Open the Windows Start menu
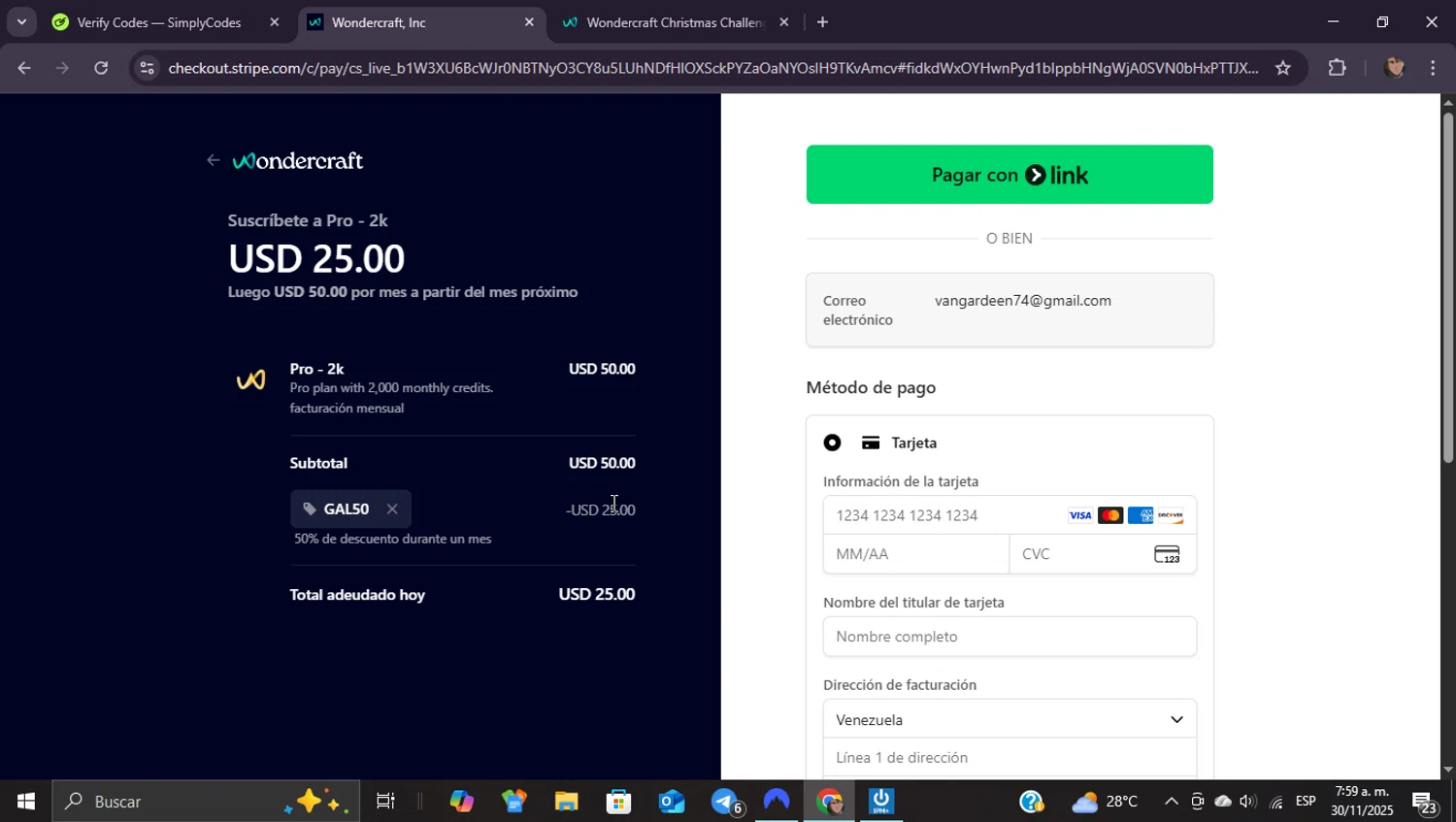The height and width of the screenshot is (822, 1456). 26,802
